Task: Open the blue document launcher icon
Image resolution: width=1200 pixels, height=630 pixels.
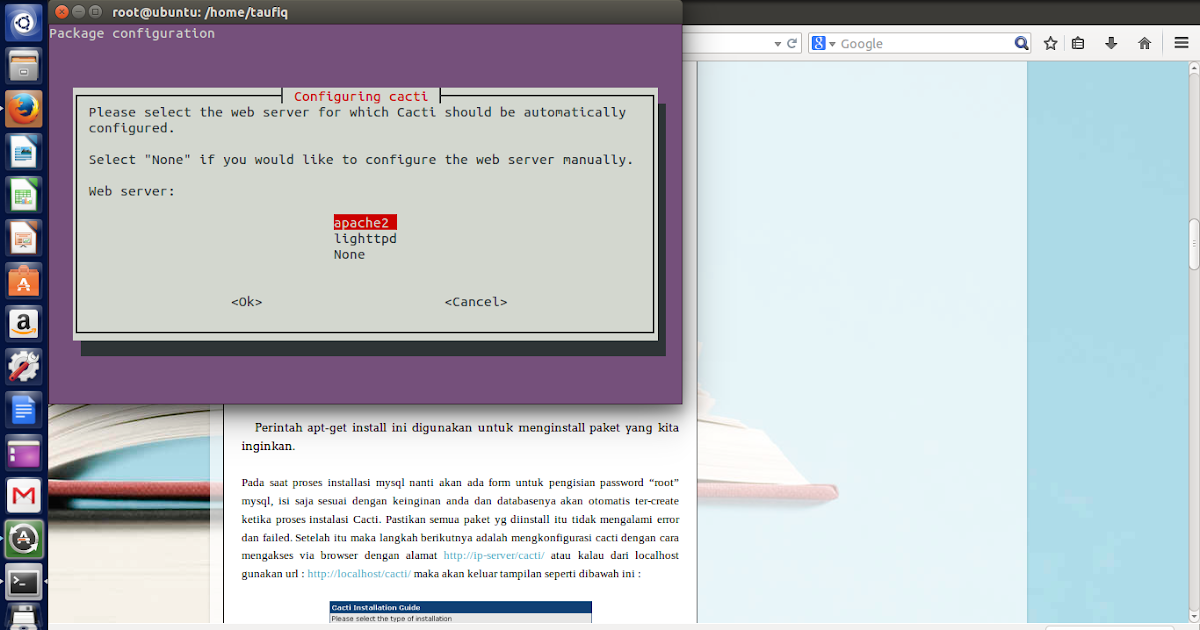Action: pos(23,410)
